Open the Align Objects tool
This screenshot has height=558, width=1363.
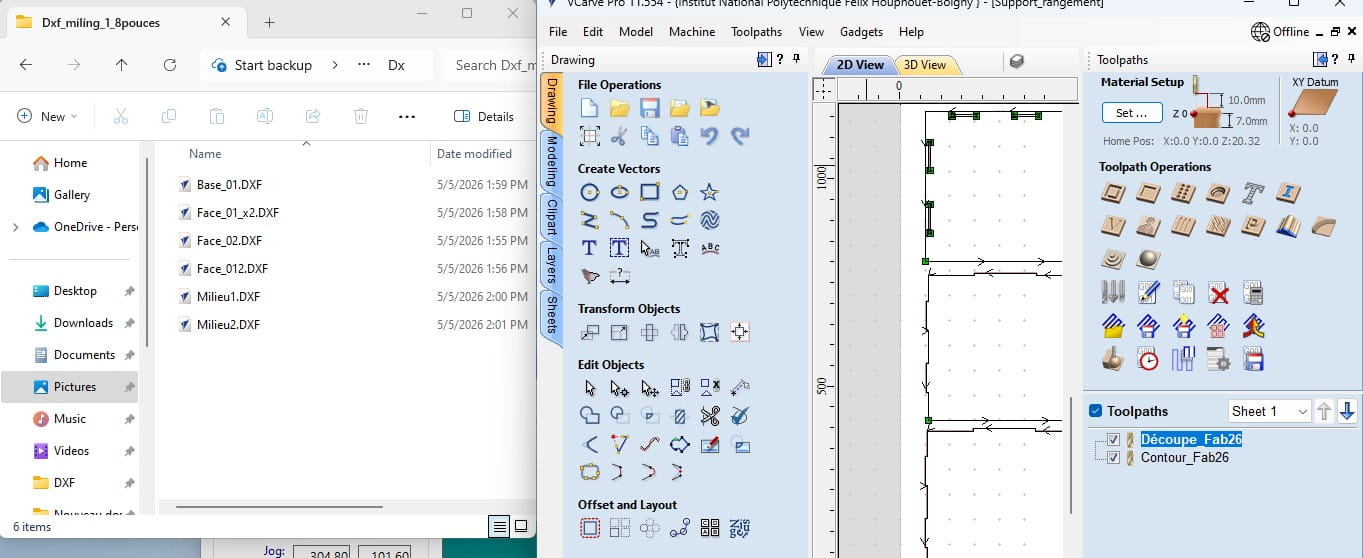coord(740,332)
